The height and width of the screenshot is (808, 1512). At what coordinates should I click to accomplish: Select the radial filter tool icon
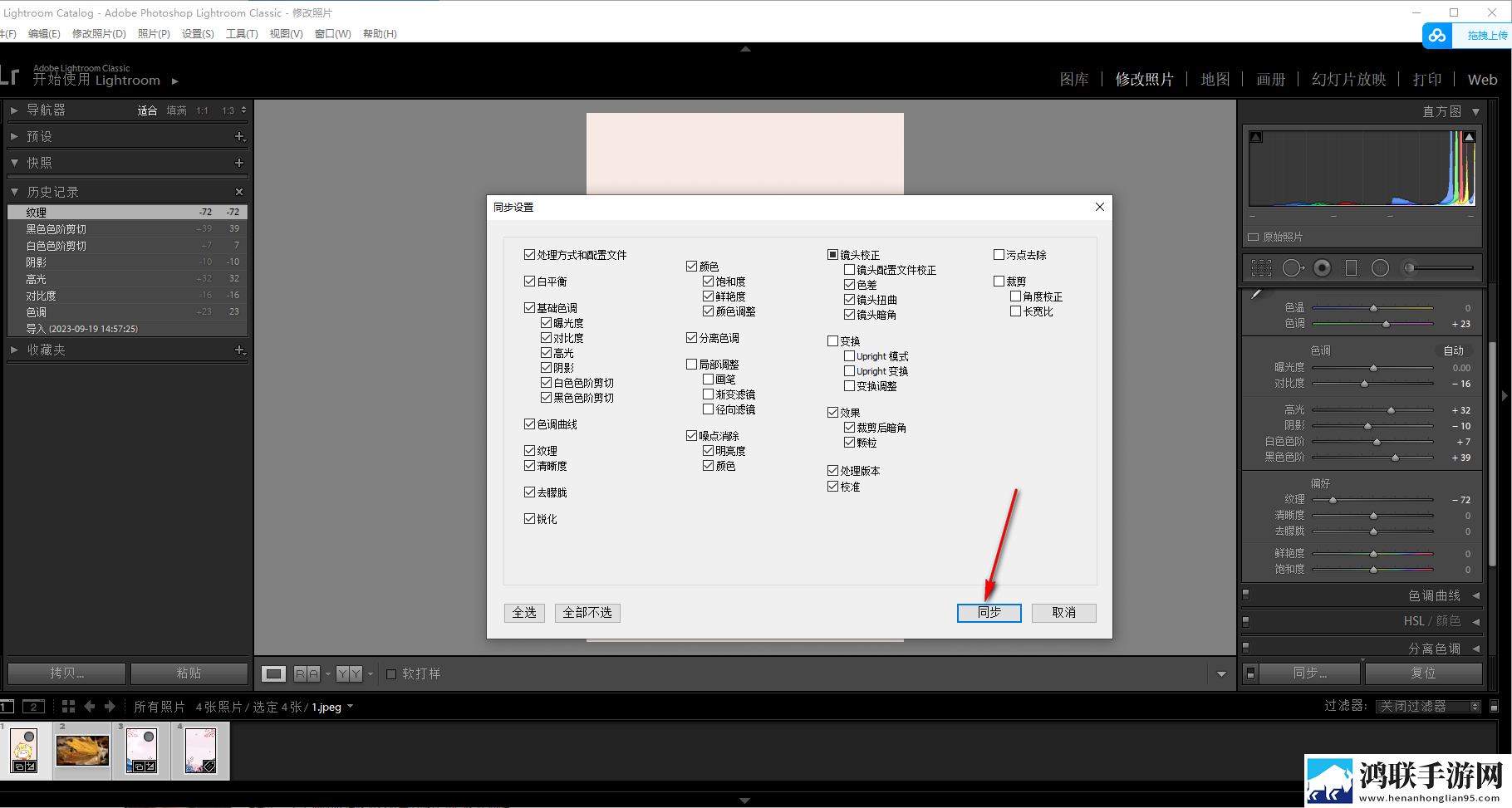pos(1380,267)
